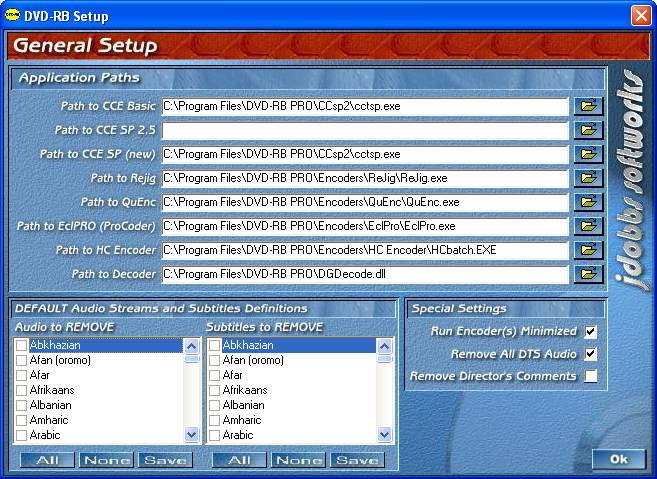Browse for the Decoder path
The height and width of the screenshot is (479, 657).
(588, 274)
